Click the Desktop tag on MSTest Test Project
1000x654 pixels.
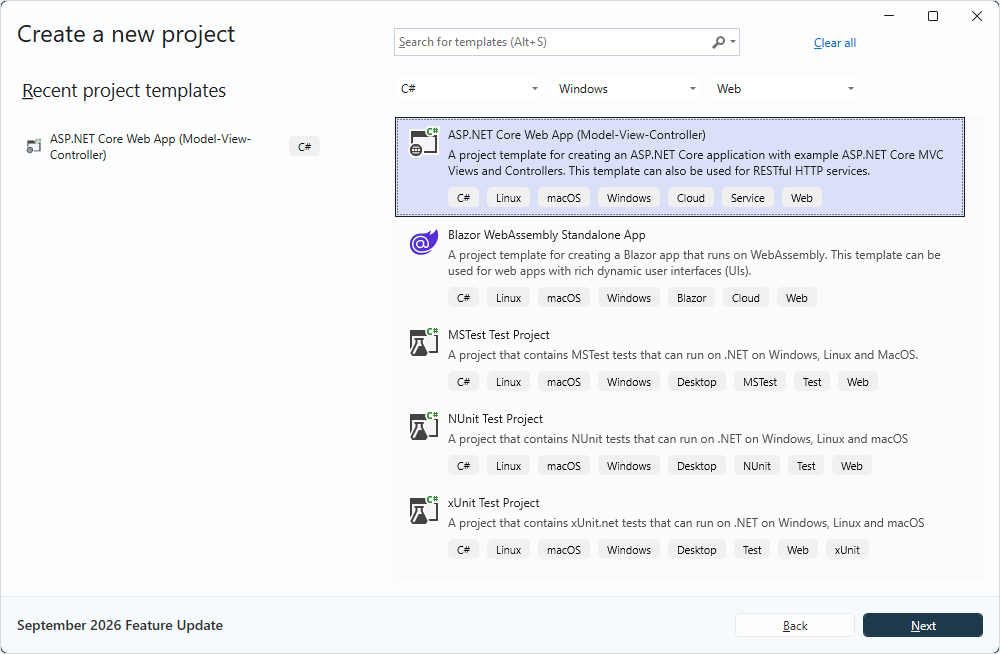(x=696, y=382)
